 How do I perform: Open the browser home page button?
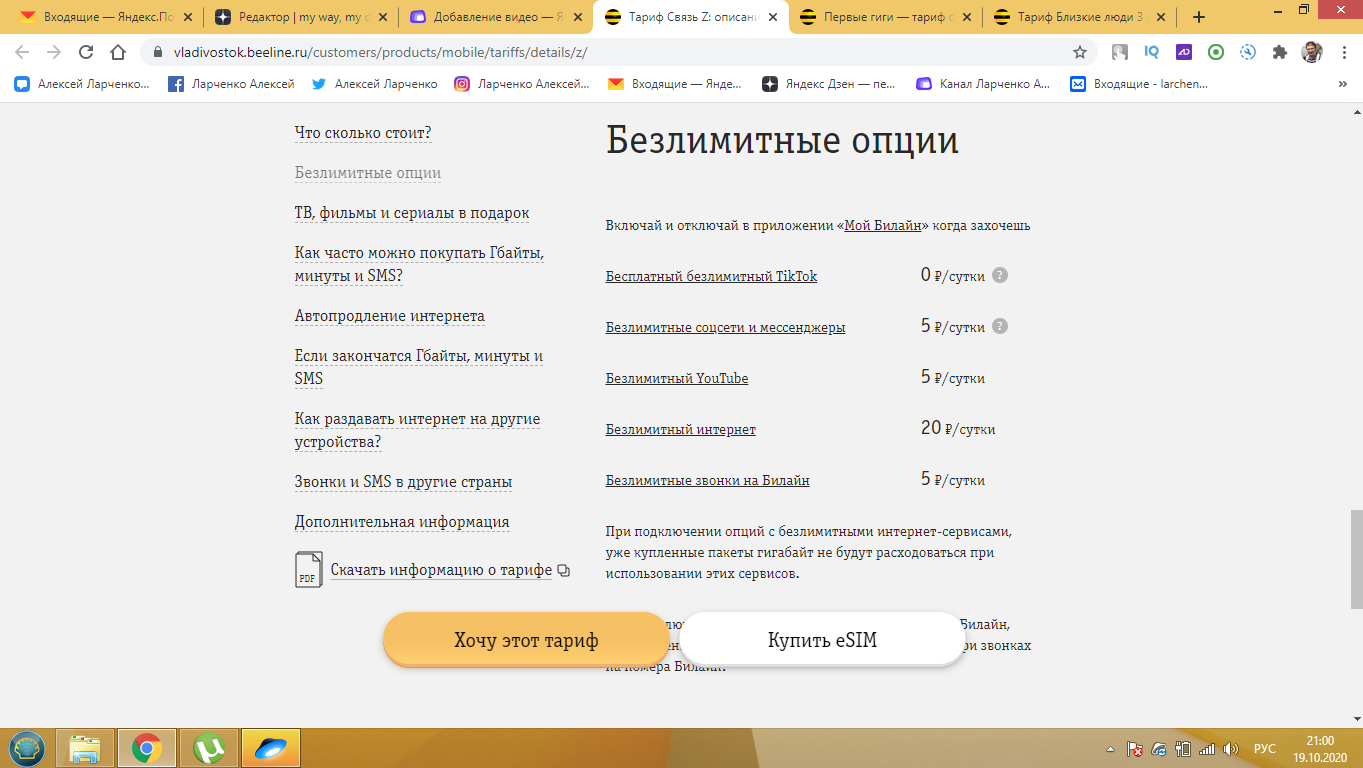point(118,52)
